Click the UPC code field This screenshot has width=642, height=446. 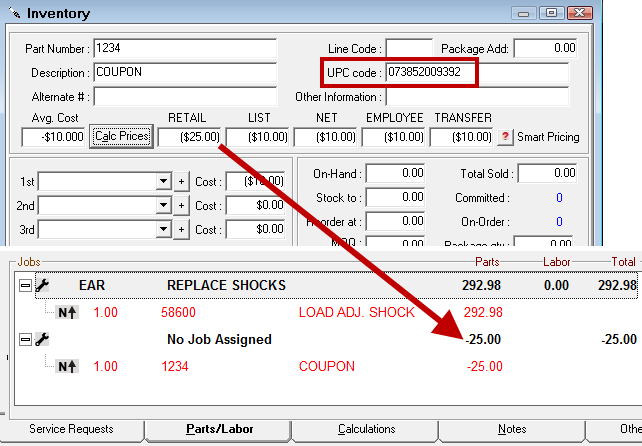coord(477,72)
